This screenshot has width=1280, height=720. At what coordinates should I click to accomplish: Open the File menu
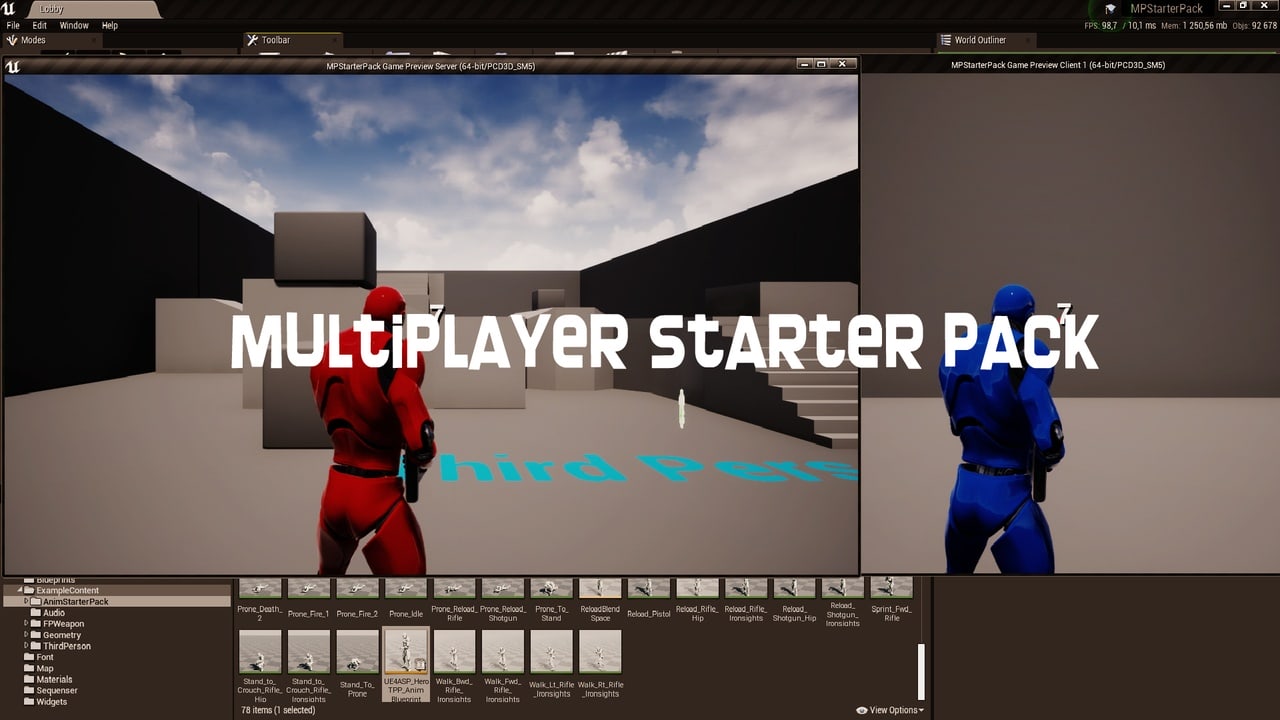pyautogui.click(x=12, y=25)
